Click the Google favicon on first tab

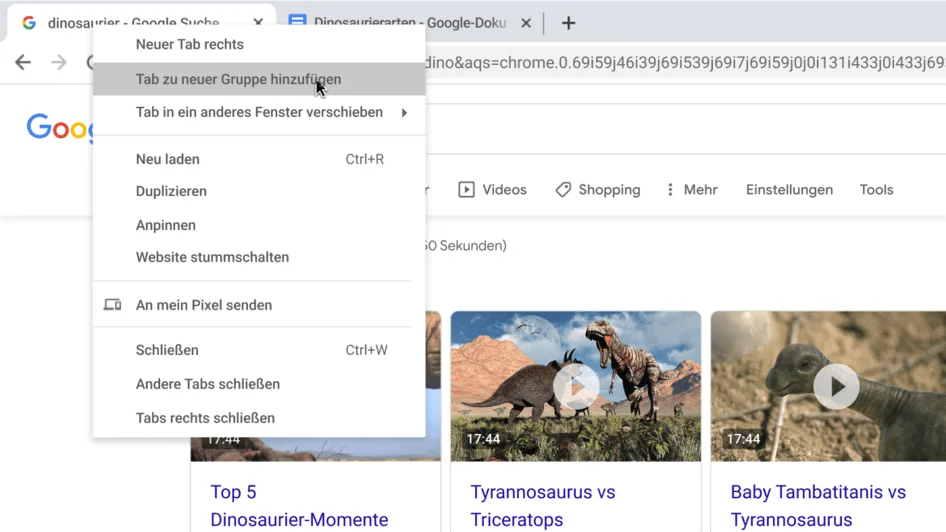click(28, 23)
